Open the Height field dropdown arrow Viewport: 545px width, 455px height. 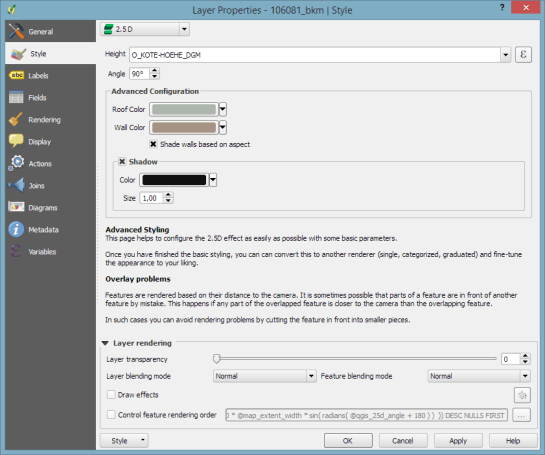(505, 55)
